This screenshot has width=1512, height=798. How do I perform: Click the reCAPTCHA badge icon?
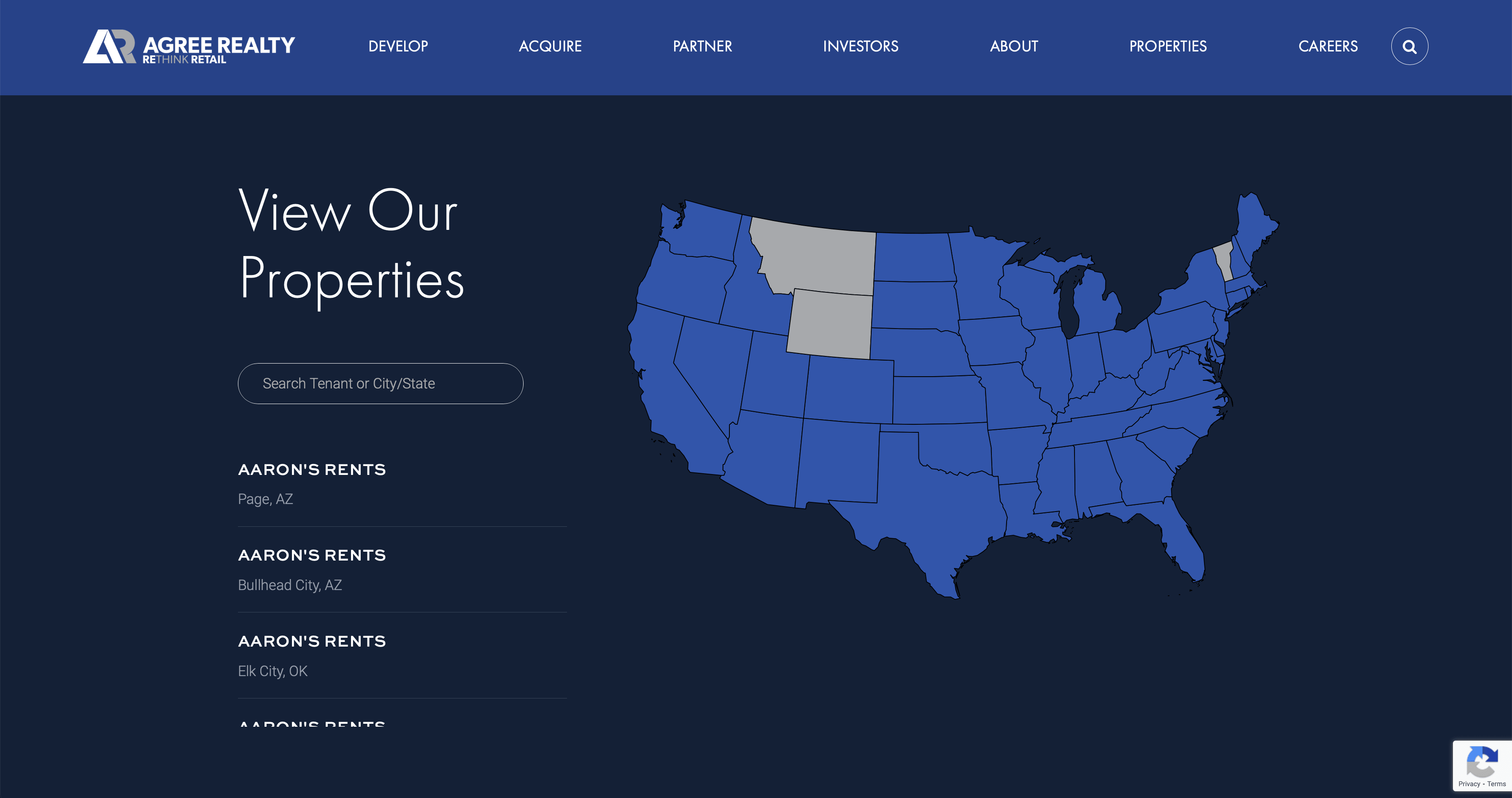pos(1482,761)
